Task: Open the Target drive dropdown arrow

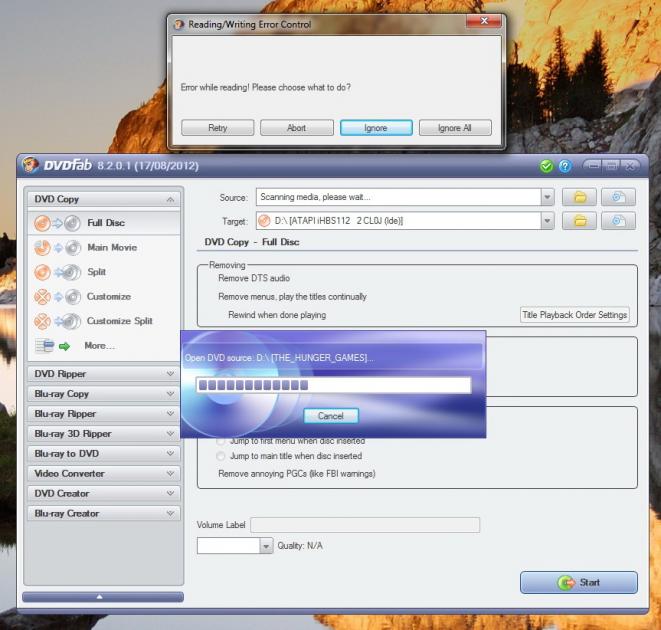Action: (x=547, y=221)
